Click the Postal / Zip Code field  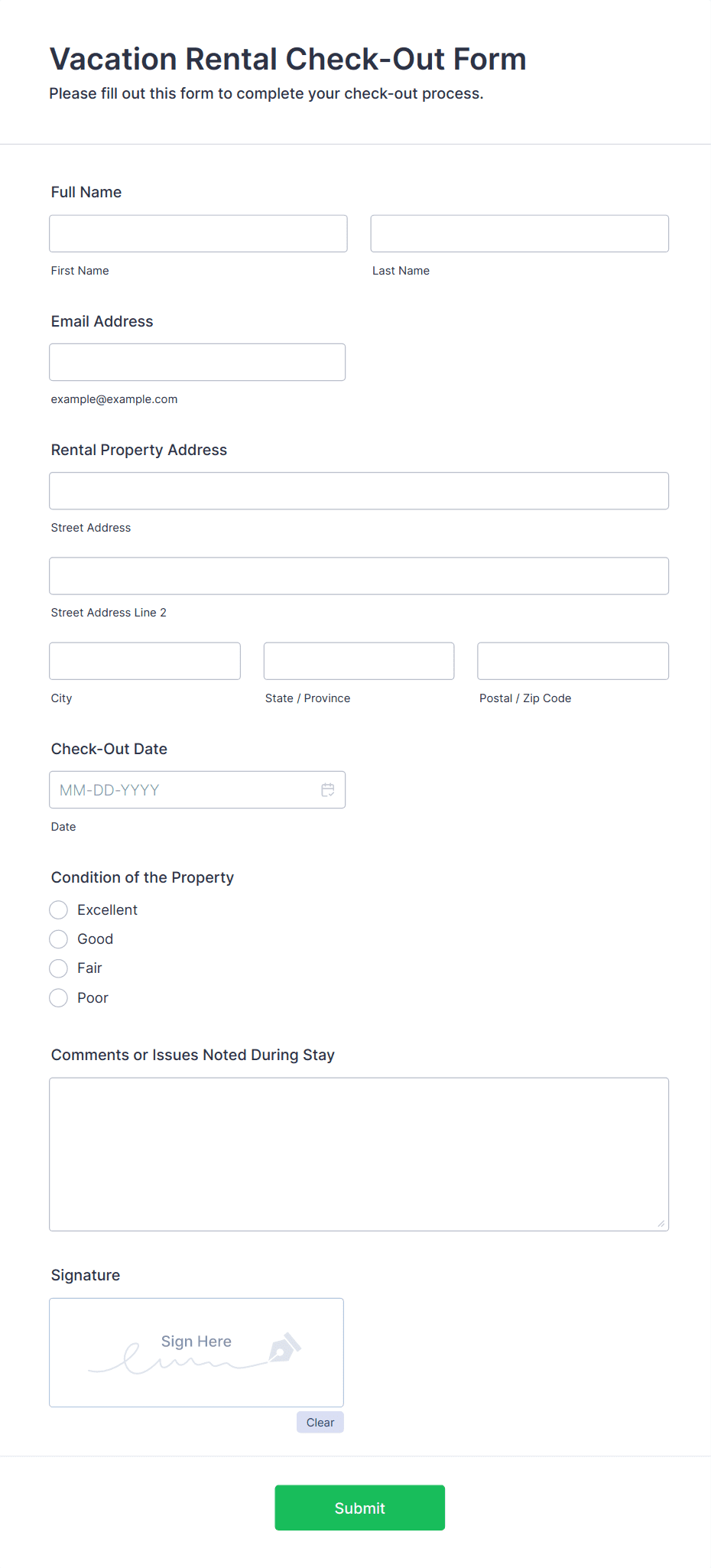(x=573, y=661)
